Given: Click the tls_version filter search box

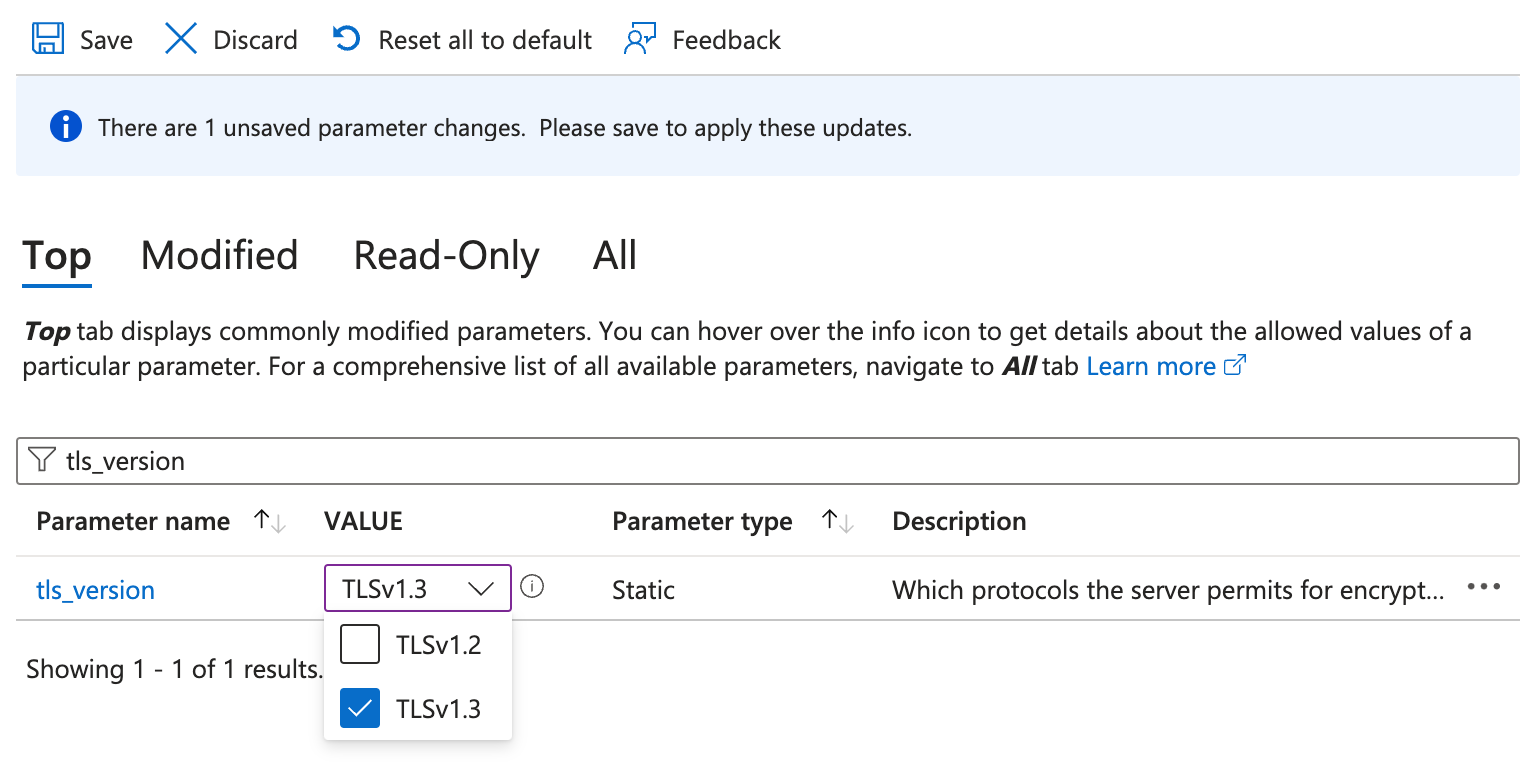Looking at the screenshot, I should coord(768,461).
